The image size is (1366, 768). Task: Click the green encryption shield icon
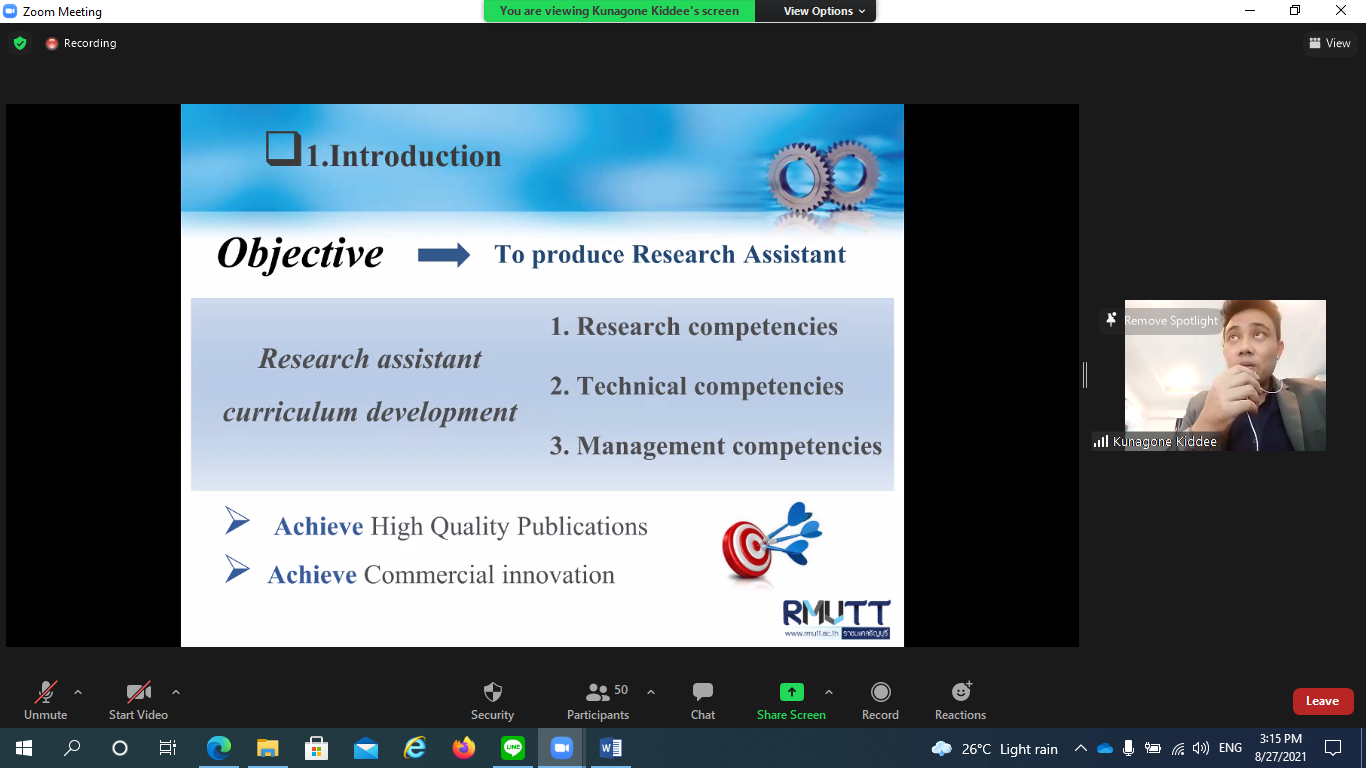(20, 43)
